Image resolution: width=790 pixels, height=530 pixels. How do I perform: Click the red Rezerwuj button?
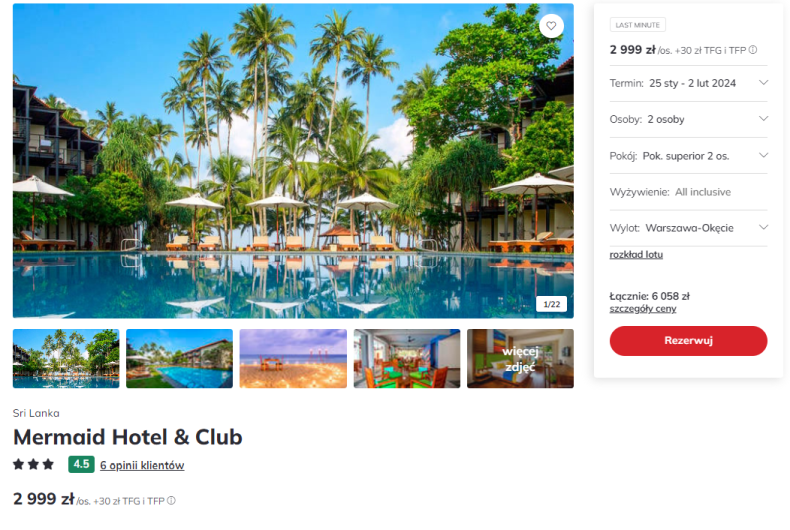[688, 341]
